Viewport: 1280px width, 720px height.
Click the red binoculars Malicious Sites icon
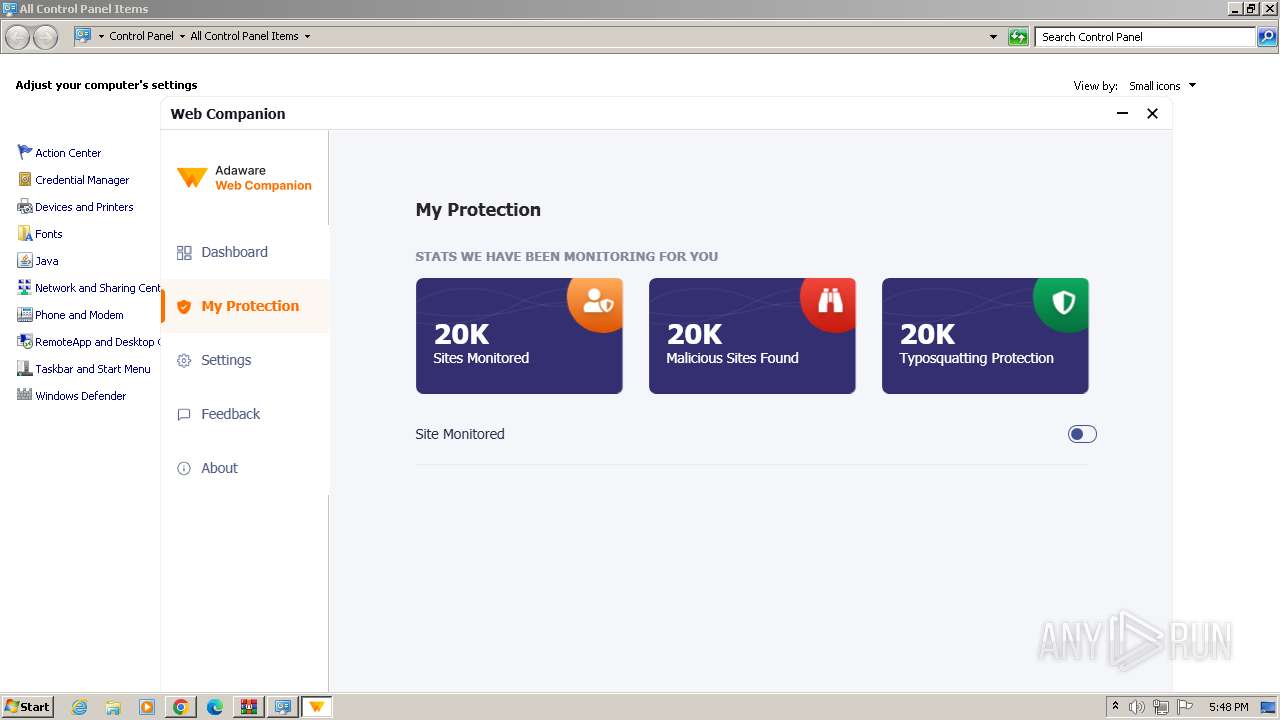click(x=830, y=301)
